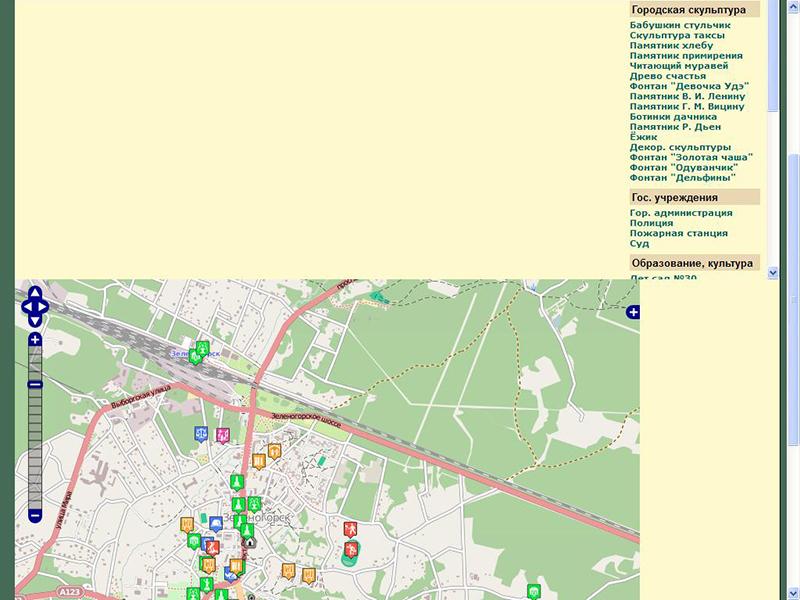This screenshot has width=800, height=600.
Task: Click the green marker near the railway station
Action: pos(202,349)
